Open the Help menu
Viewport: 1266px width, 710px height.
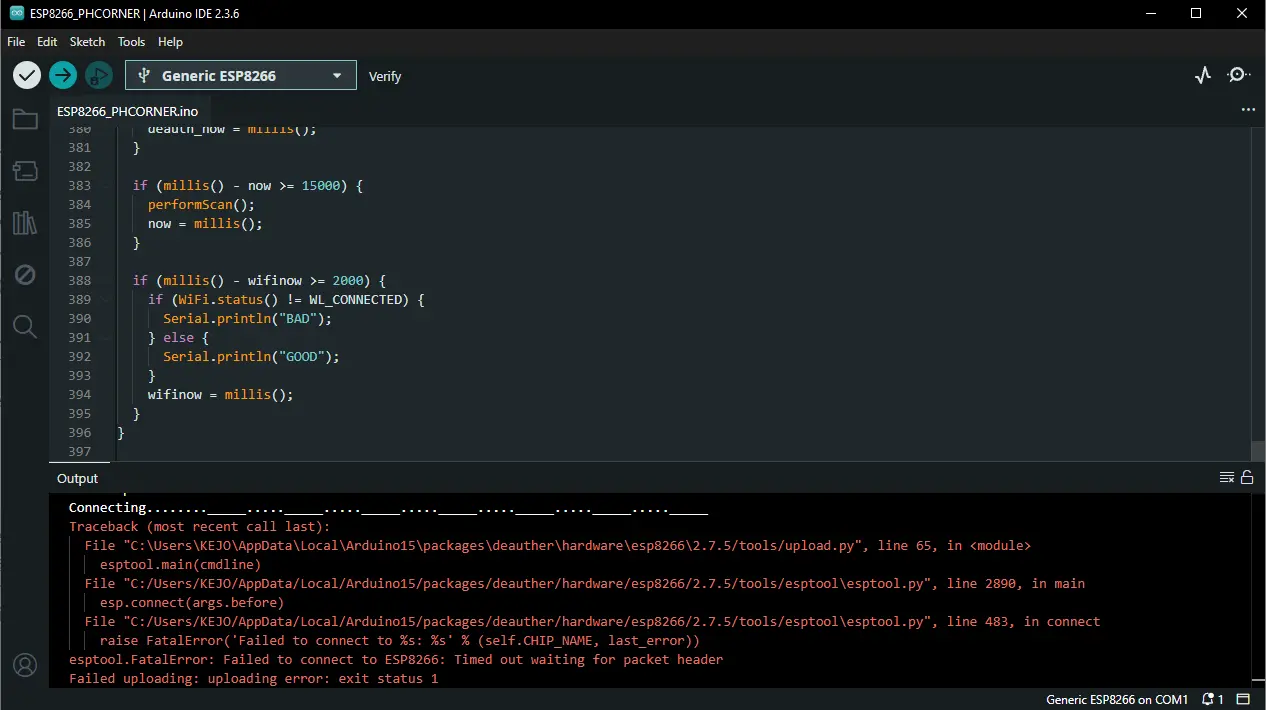pos(171,42)
